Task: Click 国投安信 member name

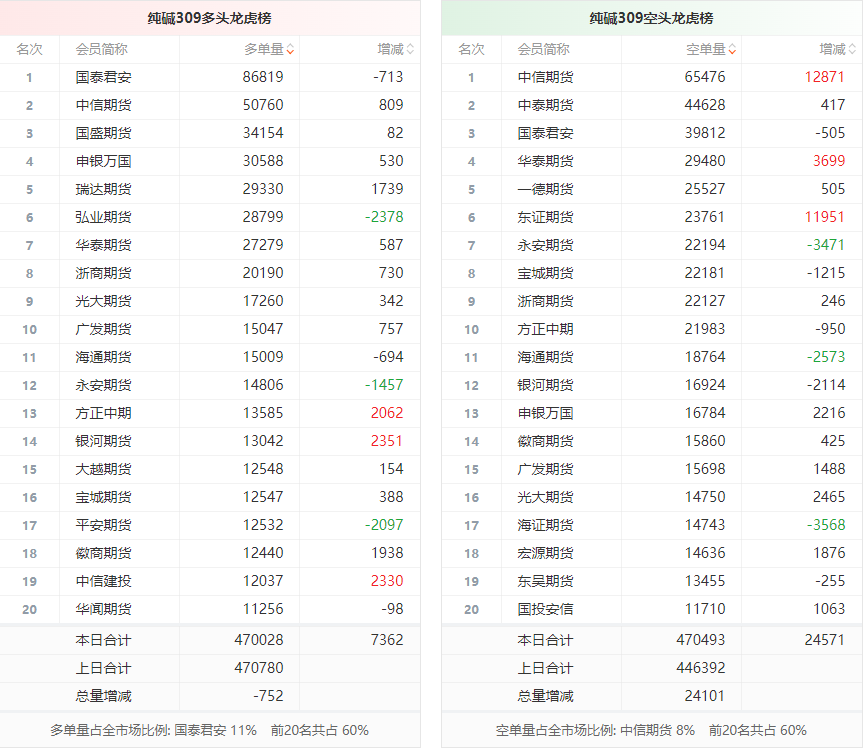Action: 545,609
